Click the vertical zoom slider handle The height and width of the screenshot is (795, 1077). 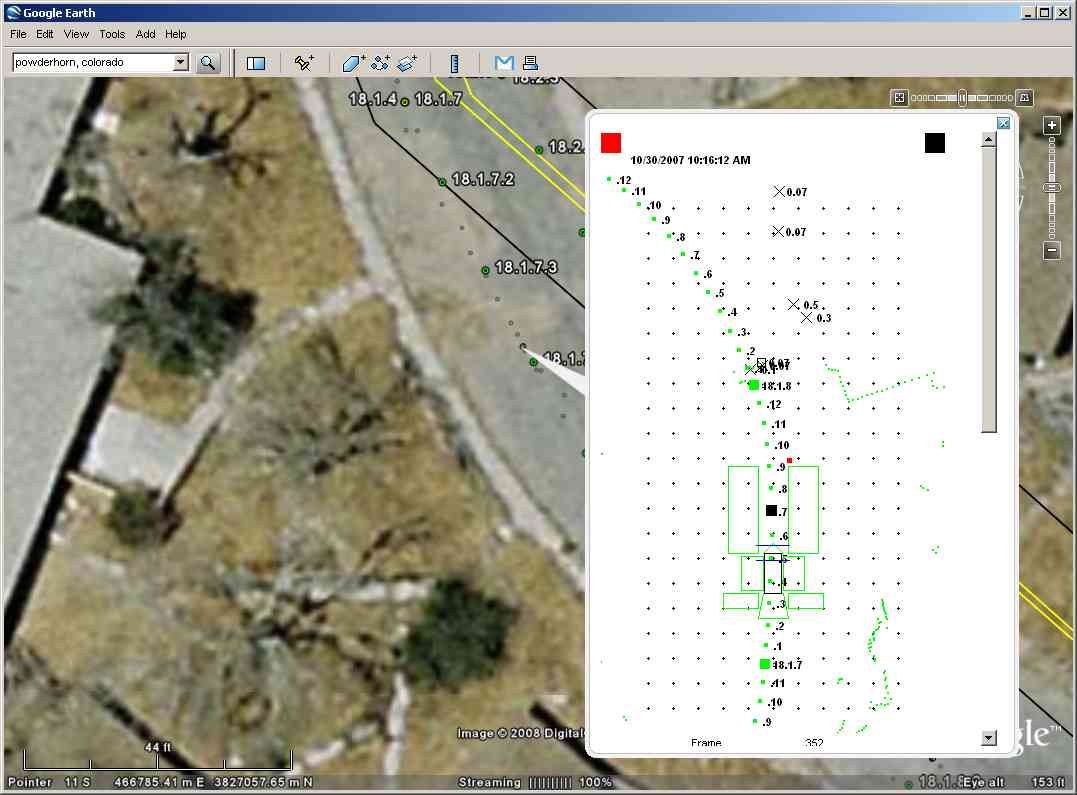click(x=1051, y=188)
